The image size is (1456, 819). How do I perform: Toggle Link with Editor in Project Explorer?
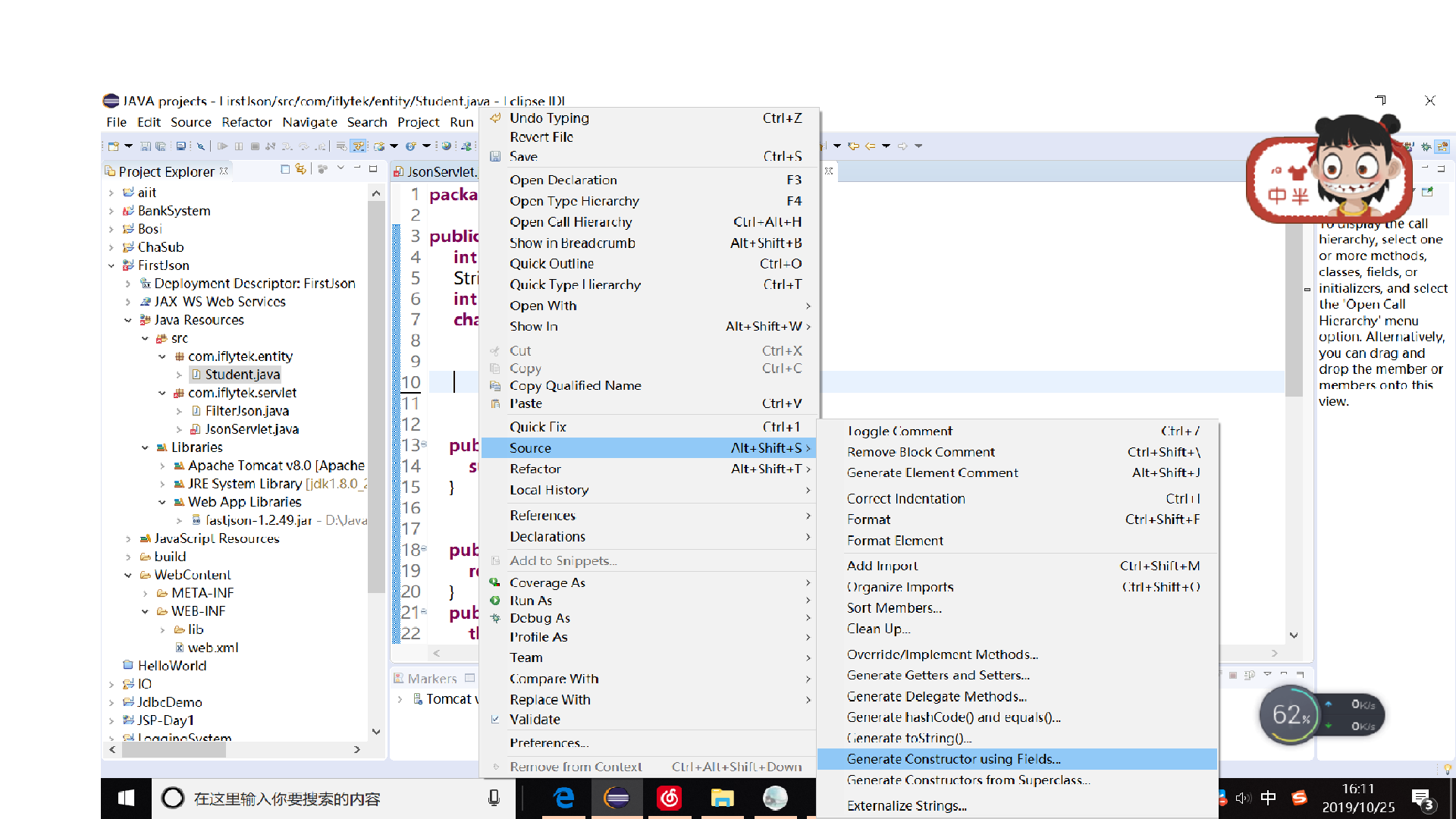click(x=300, y=169)
